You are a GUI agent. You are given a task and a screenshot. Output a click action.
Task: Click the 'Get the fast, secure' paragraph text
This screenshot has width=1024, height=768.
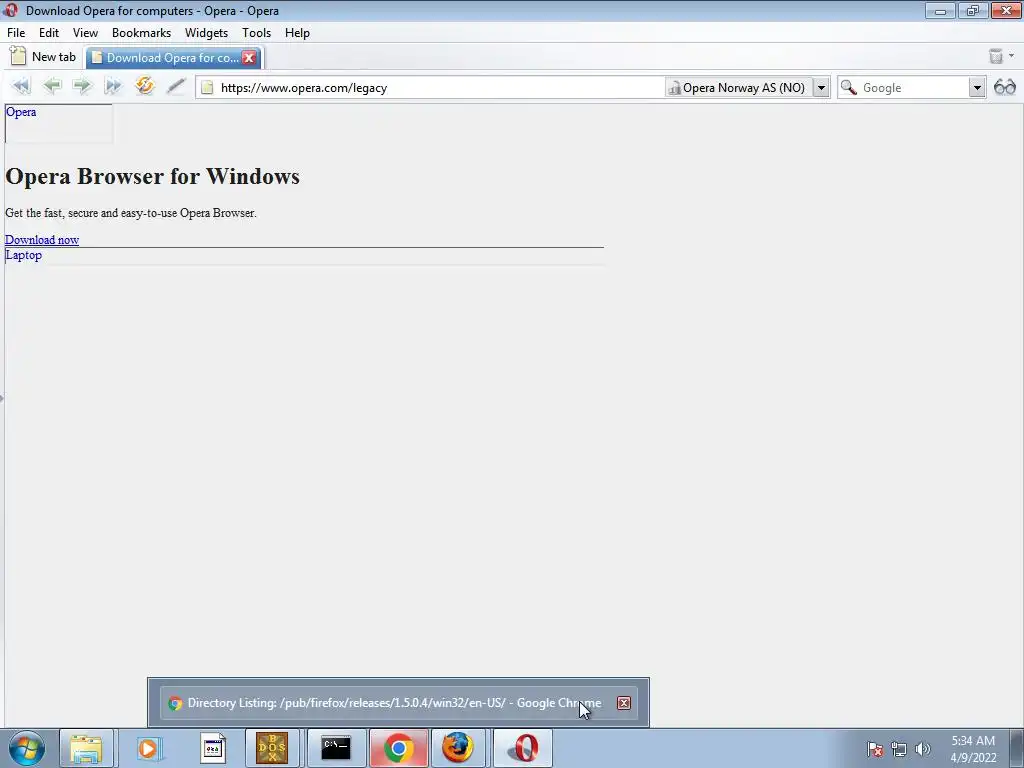click(131, 213)
